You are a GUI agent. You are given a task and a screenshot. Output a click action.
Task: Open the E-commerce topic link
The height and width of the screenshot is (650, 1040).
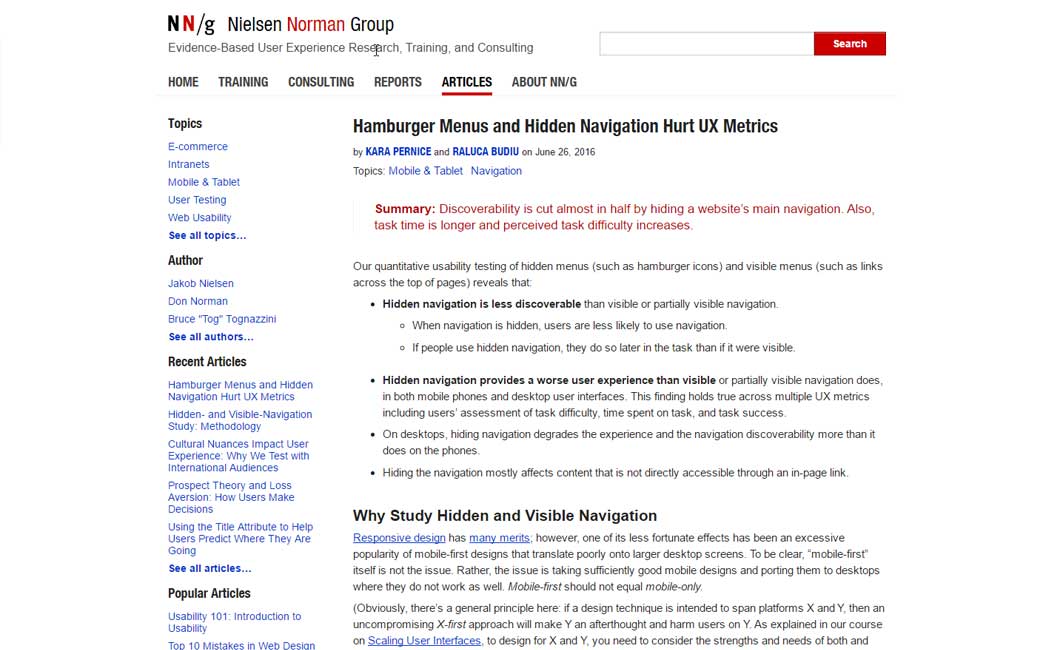198,147
